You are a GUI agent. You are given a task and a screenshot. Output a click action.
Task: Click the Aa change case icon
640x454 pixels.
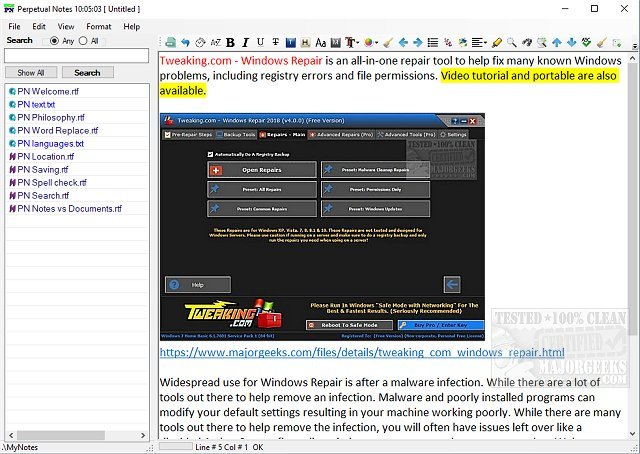tap(320, 42)
